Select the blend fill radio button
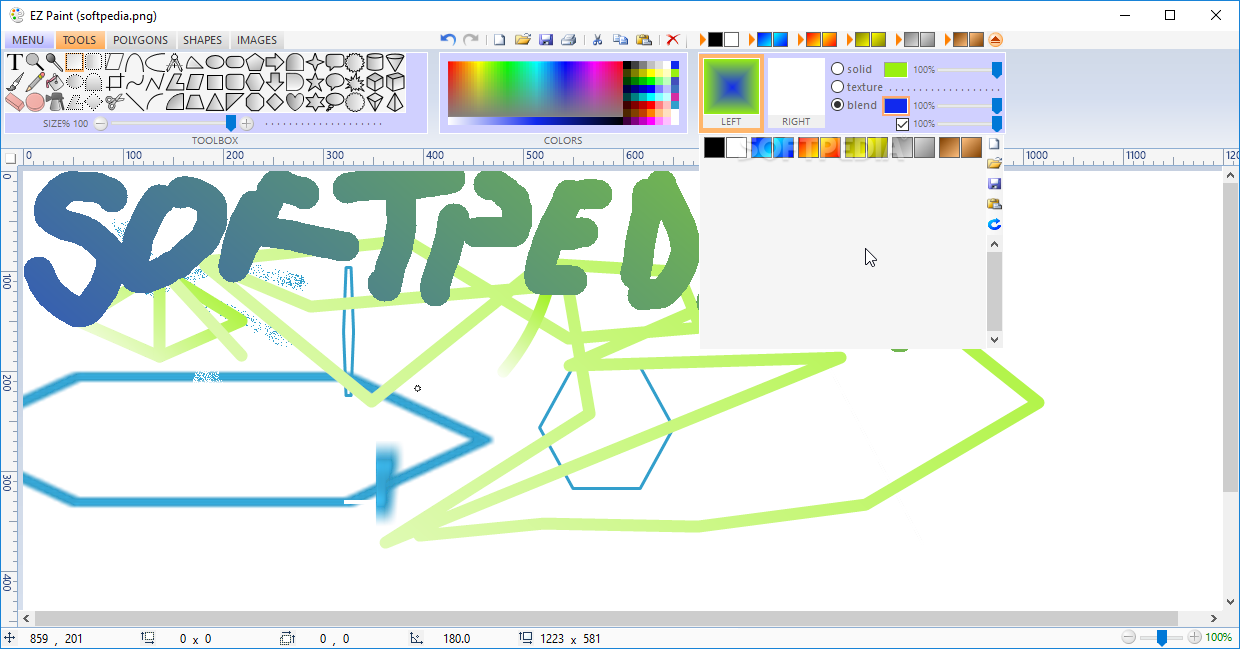Screen dimensions: 1240x649 (837, 105)
